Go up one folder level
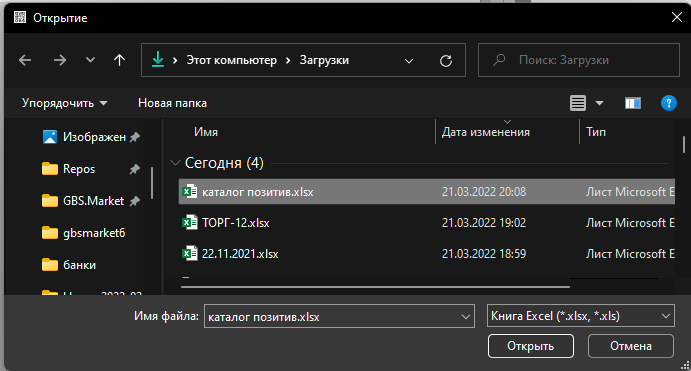Screen dimensions: 691x371 (119, 60)
